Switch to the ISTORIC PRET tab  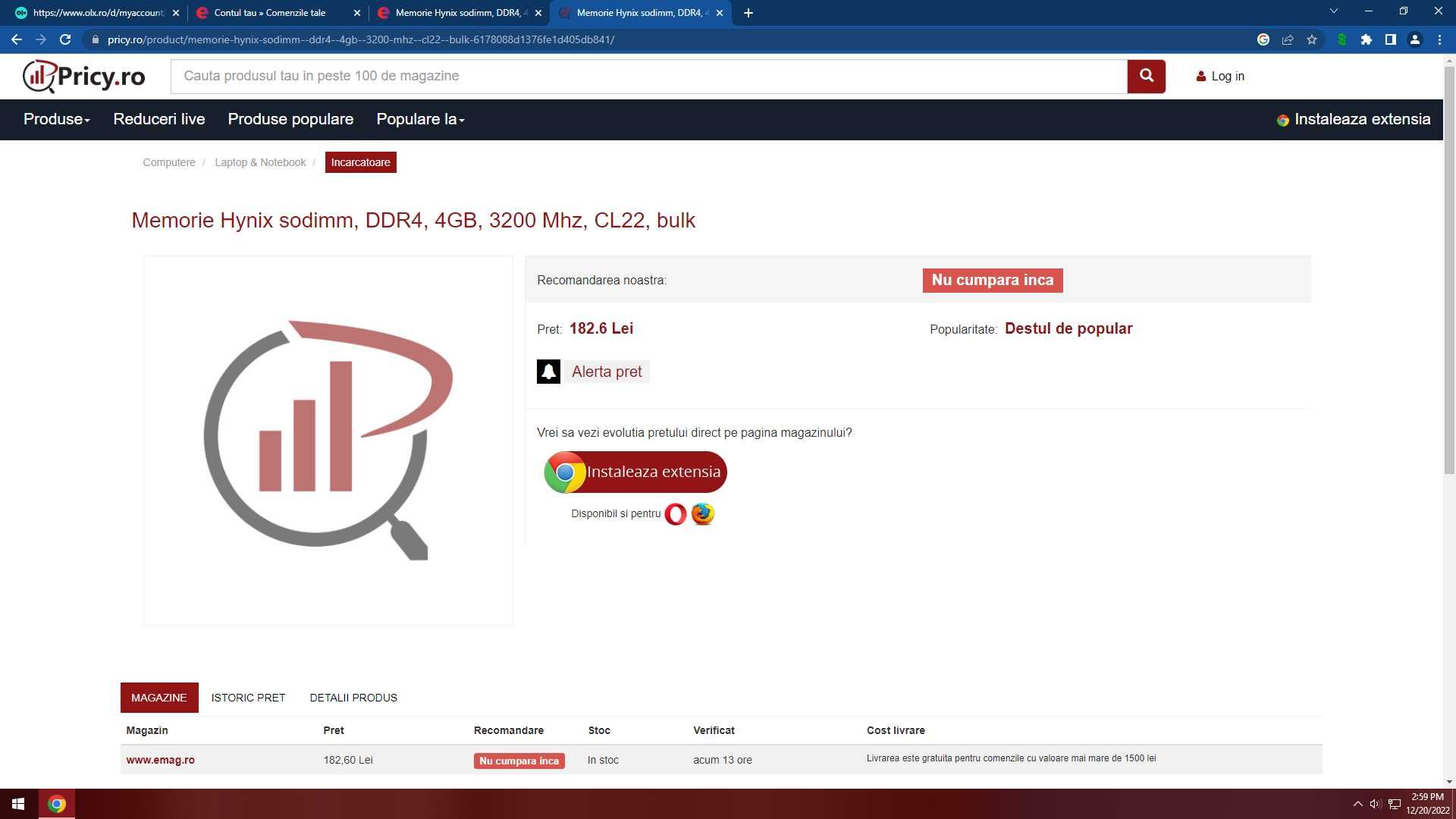point(248,698)
